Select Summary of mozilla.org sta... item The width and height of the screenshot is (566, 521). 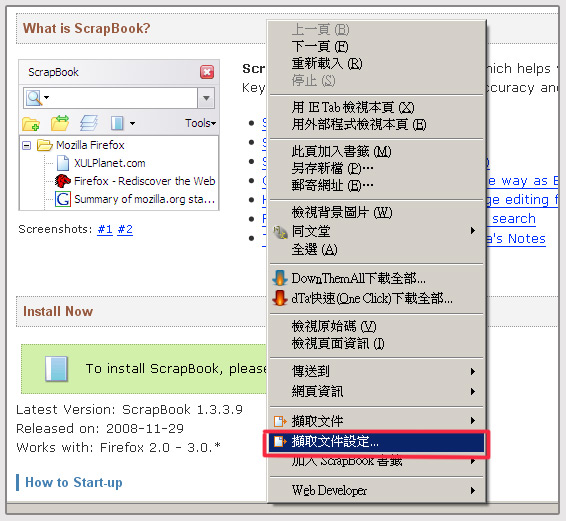tap(144, 199)
